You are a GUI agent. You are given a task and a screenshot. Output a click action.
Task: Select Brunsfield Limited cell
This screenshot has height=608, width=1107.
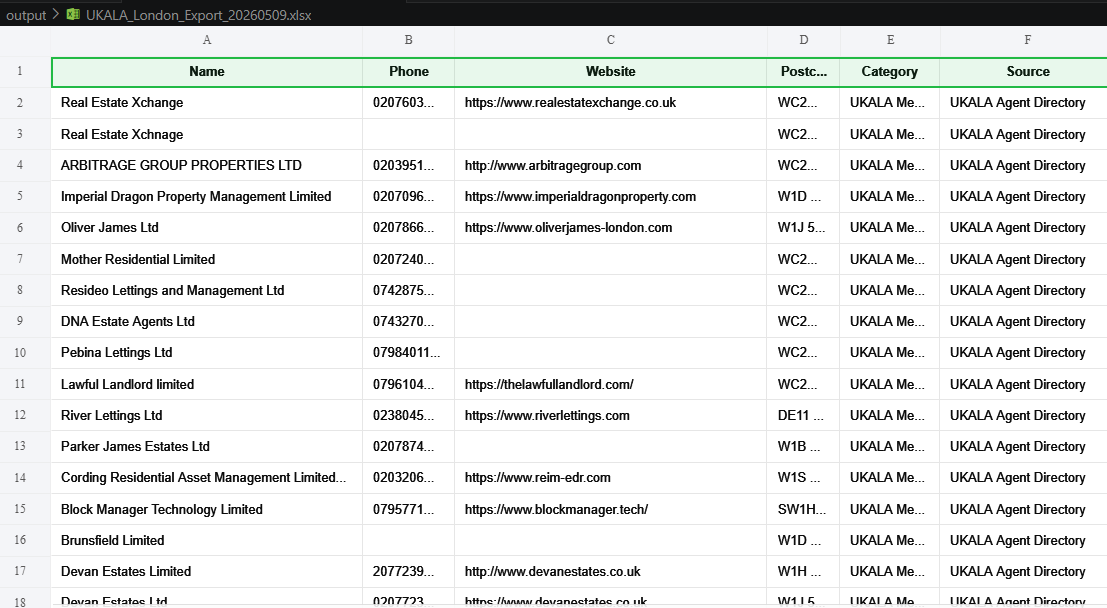pos(207,540)
